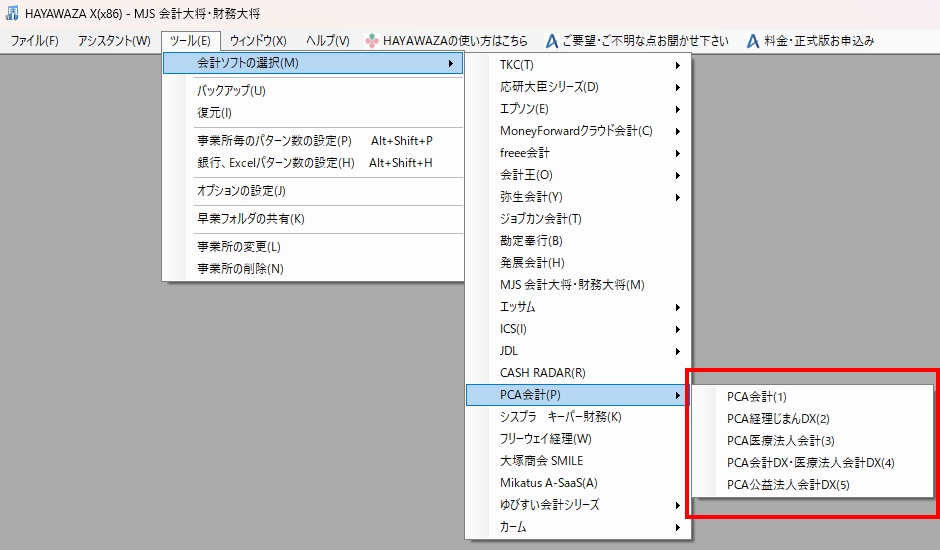This screenshot has height=550, width=940.
Task: Open 料金・正式版お申込み link text
Action: (x=819, y=41)
